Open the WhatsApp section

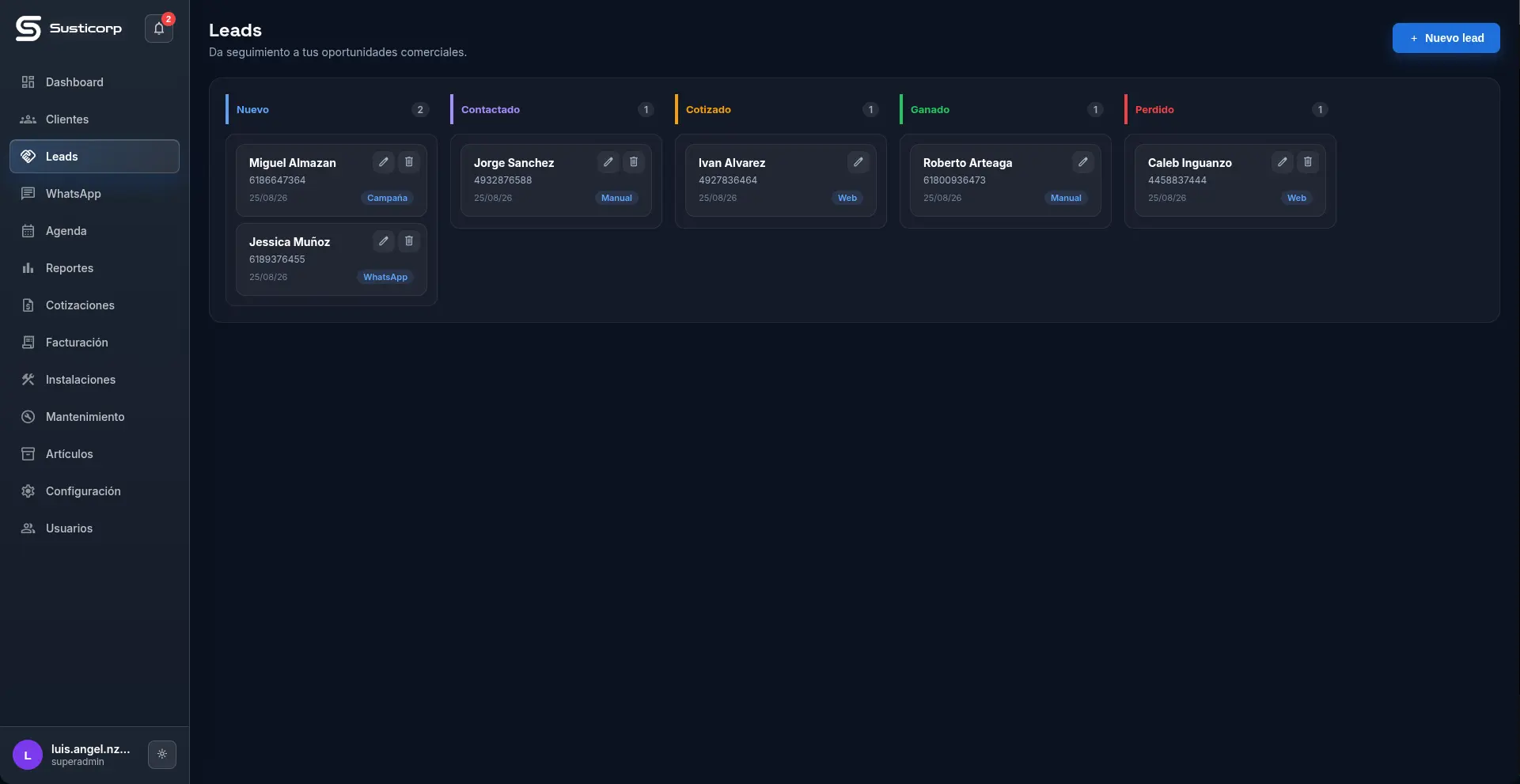(94, 194)
